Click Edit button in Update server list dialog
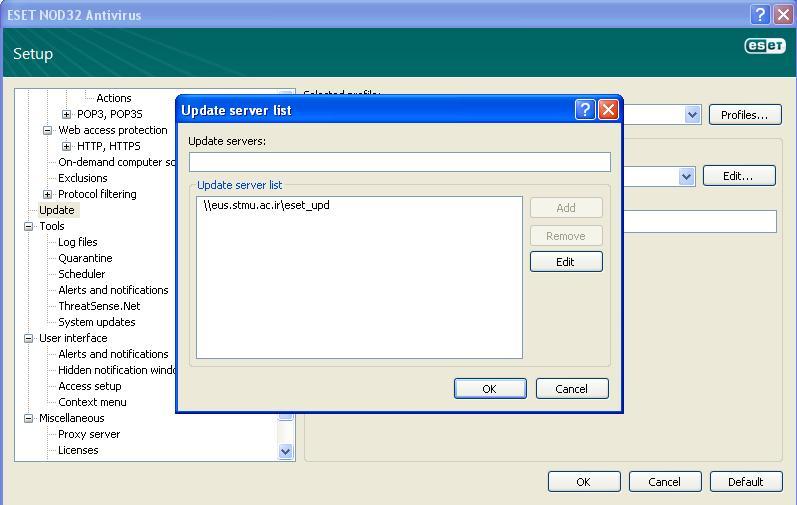Image resolution: width=797 pixels, height=505 pixels. pyautogui.click(x=565, y=262)
